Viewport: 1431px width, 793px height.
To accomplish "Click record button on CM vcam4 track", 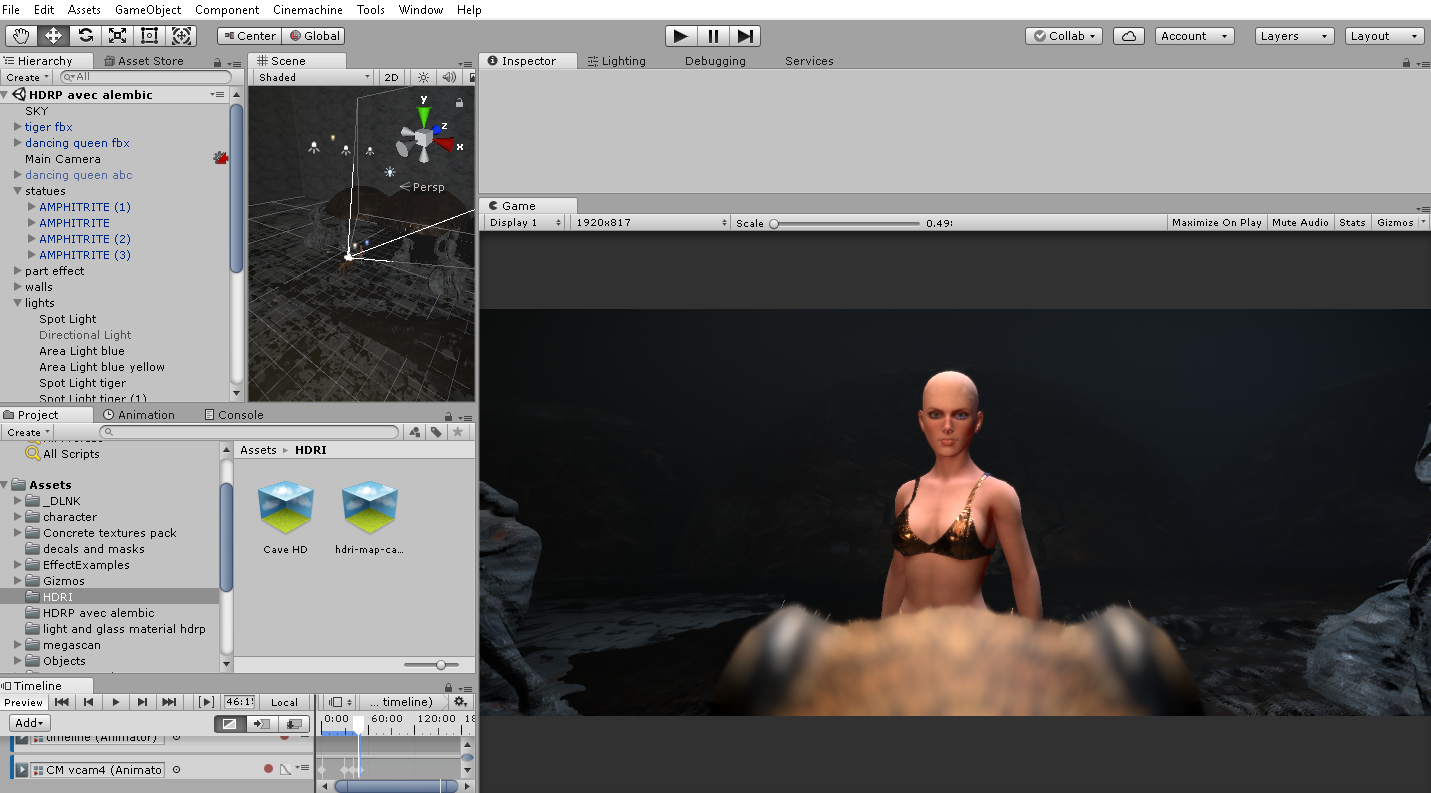I will coord(268,769).
